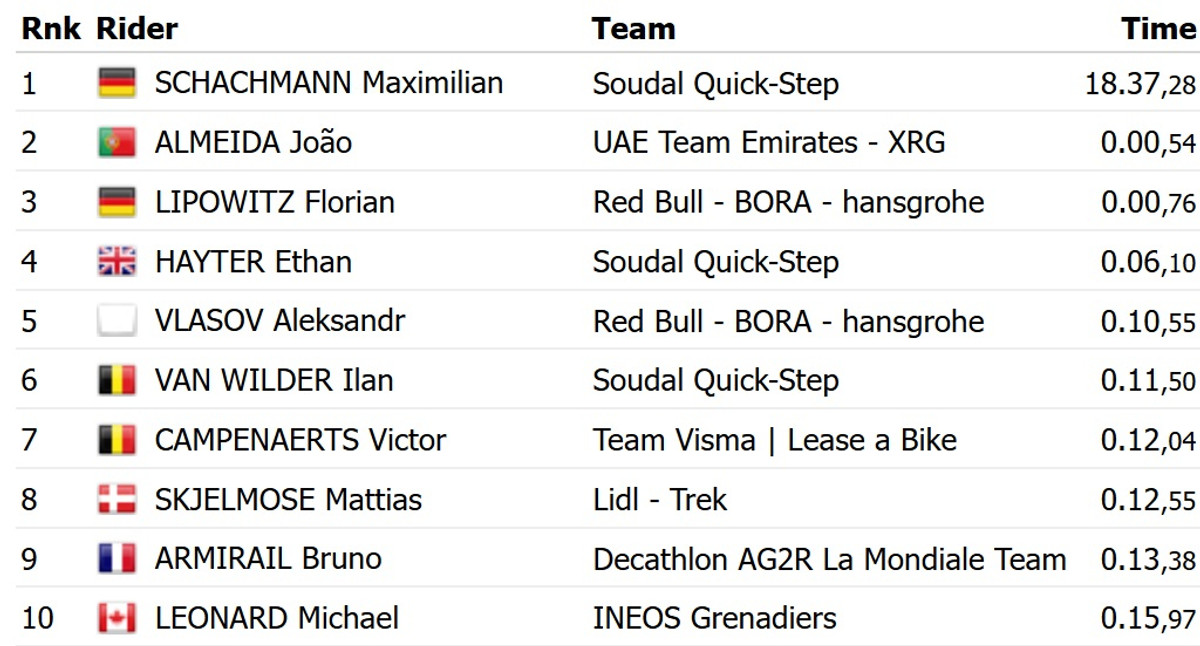Click German flag beside Schachmann
This screenshot has width=1200, height=646.
point(117,83)
